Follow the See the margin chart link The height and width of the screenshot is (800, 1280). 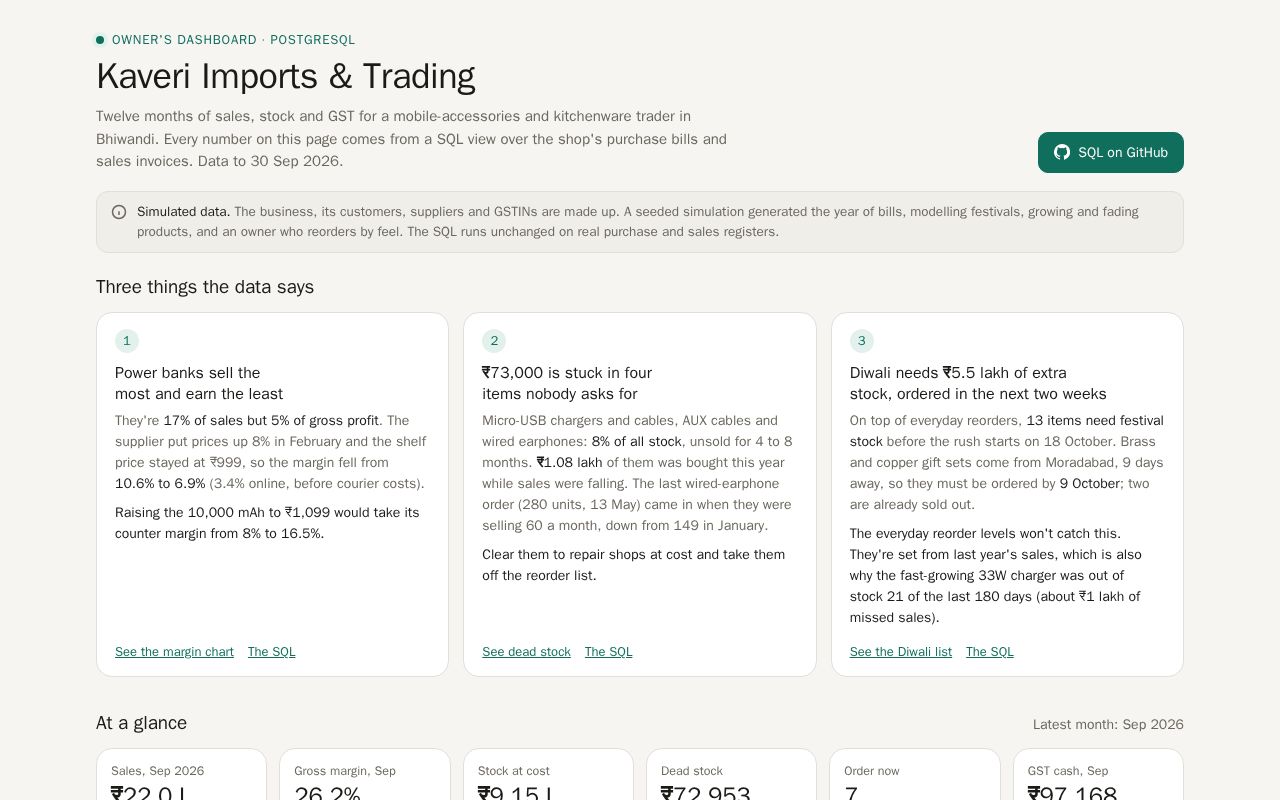[174, 652]
